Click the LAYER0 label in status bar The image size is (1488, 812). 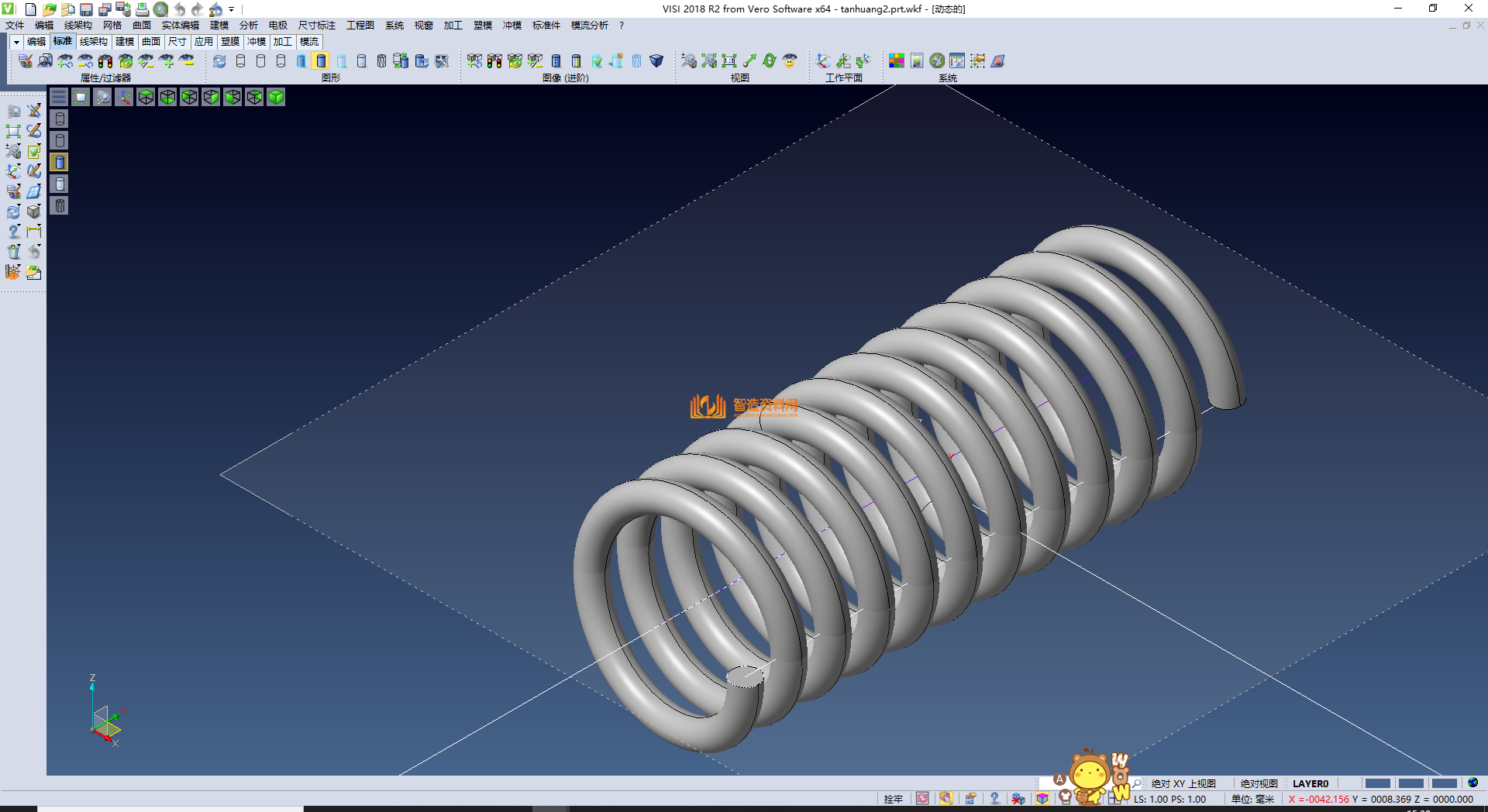click(1310, 783)
